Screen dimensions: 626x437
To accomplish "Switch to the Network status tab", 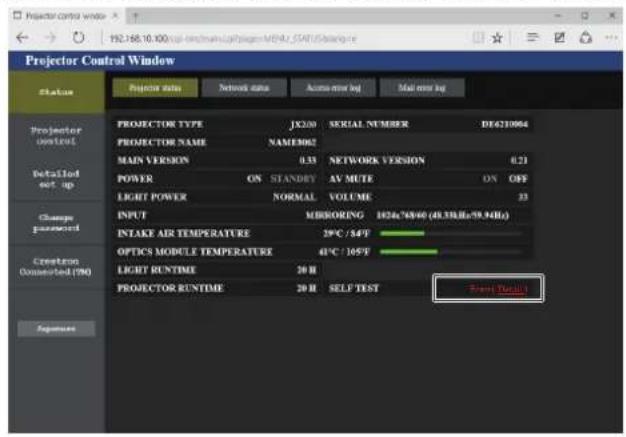I will 244,88.
